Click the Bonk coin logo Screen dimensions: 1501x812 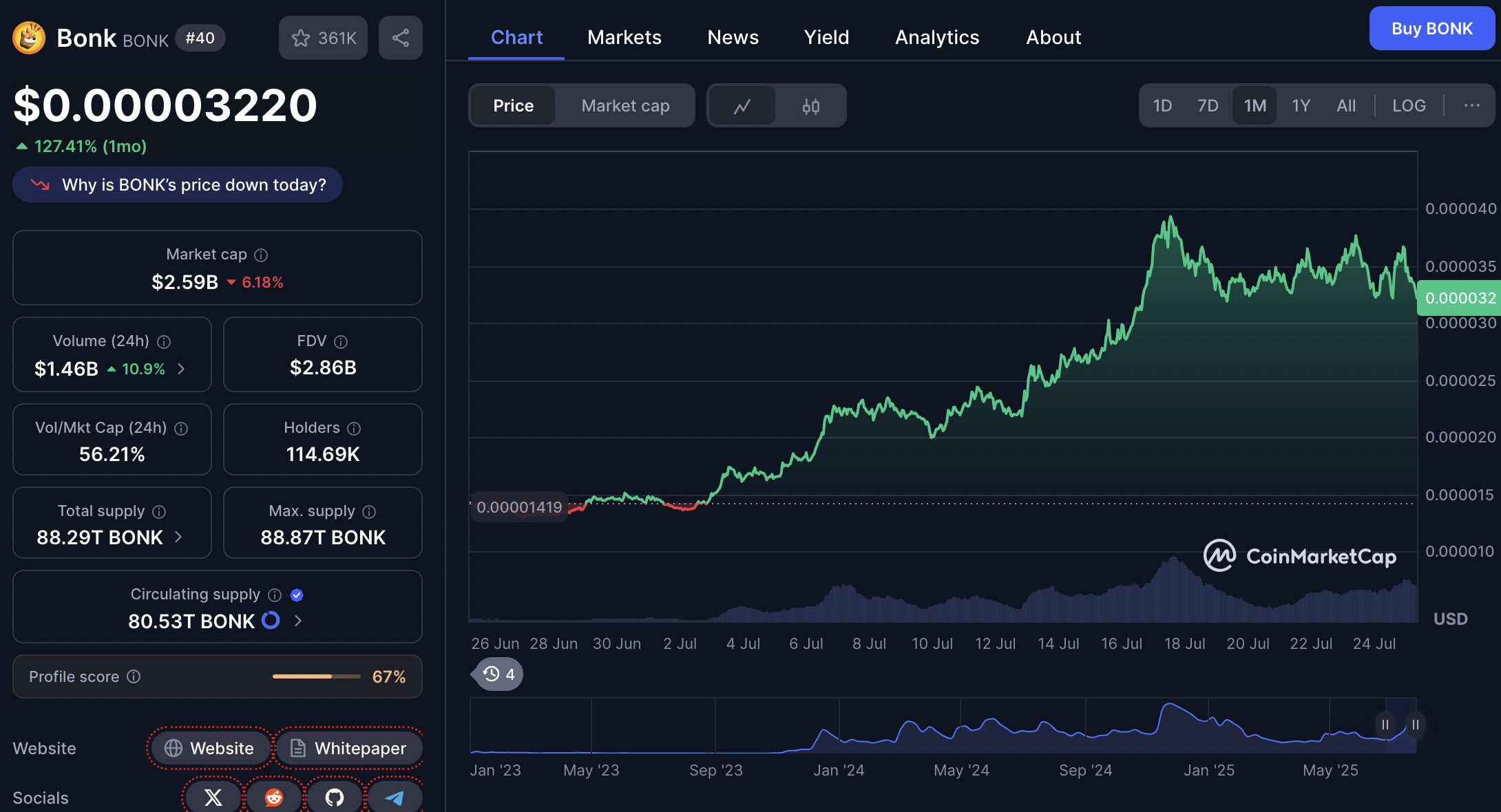[x=29, y=38]
